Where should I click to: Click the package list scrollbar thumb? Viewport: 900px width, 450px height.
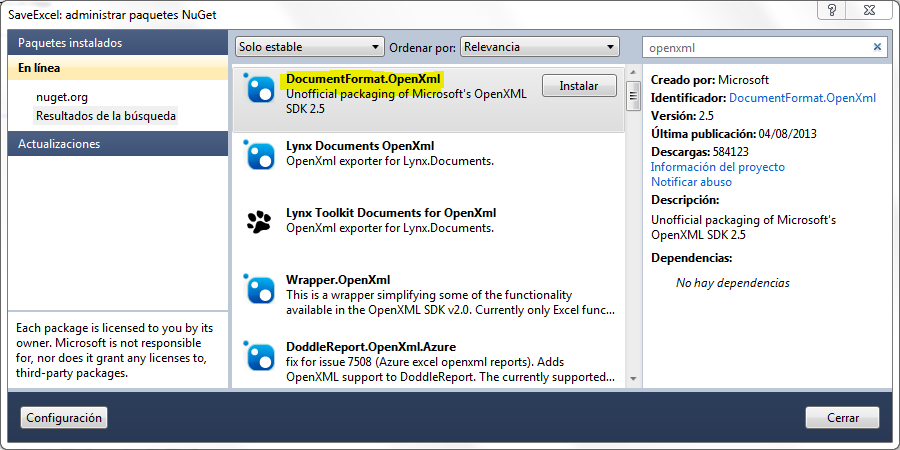point(634,96)
